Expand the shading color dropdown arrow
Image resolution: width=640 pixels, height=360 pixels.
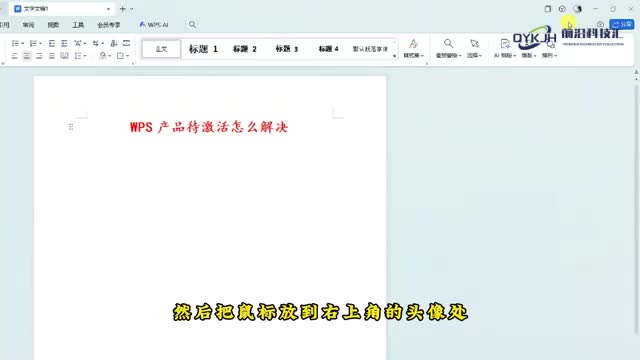[110, 56]
